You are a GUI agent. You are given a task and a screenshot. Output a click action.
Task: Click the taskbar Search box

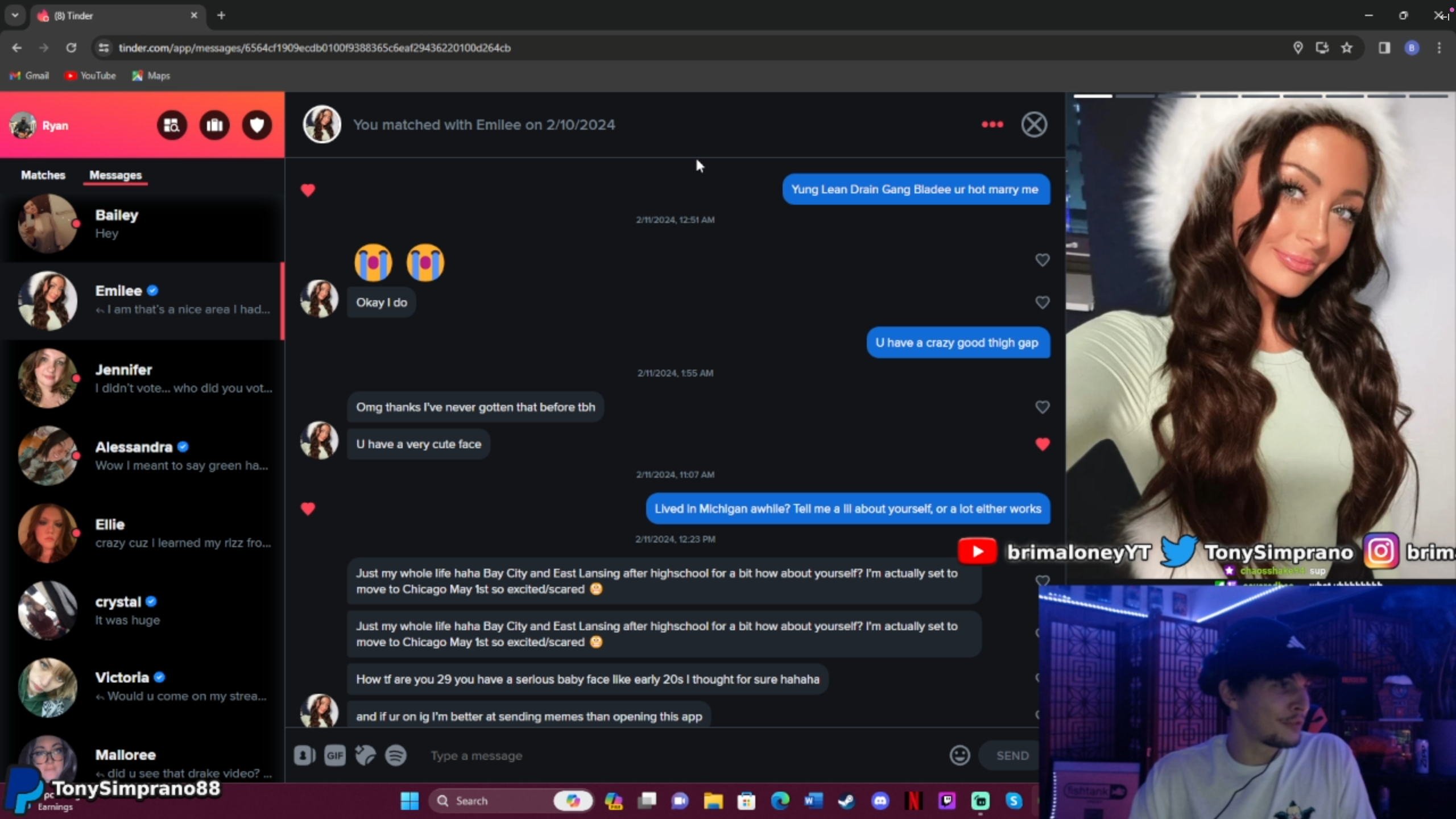510,801
